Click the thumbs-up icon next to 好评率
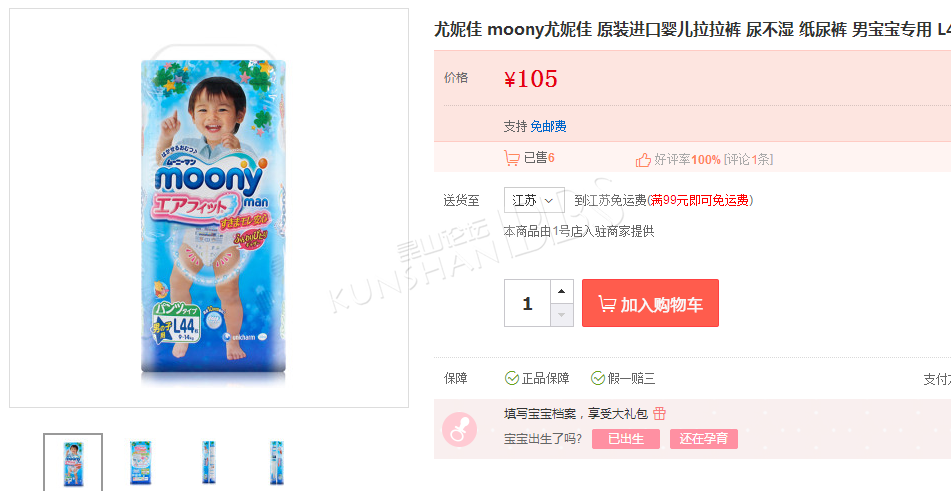951x491 pixels. click(643, 159)
